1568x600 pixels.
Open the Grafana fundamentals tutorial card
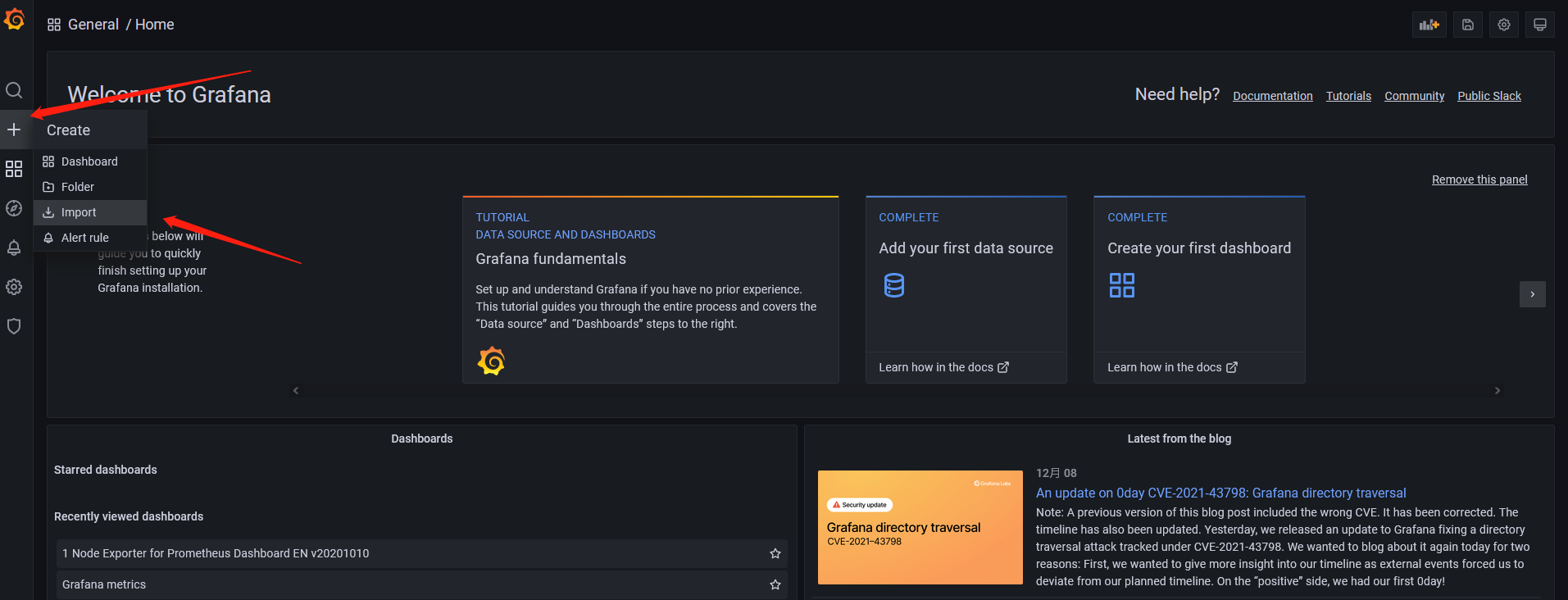pos(651,289)
